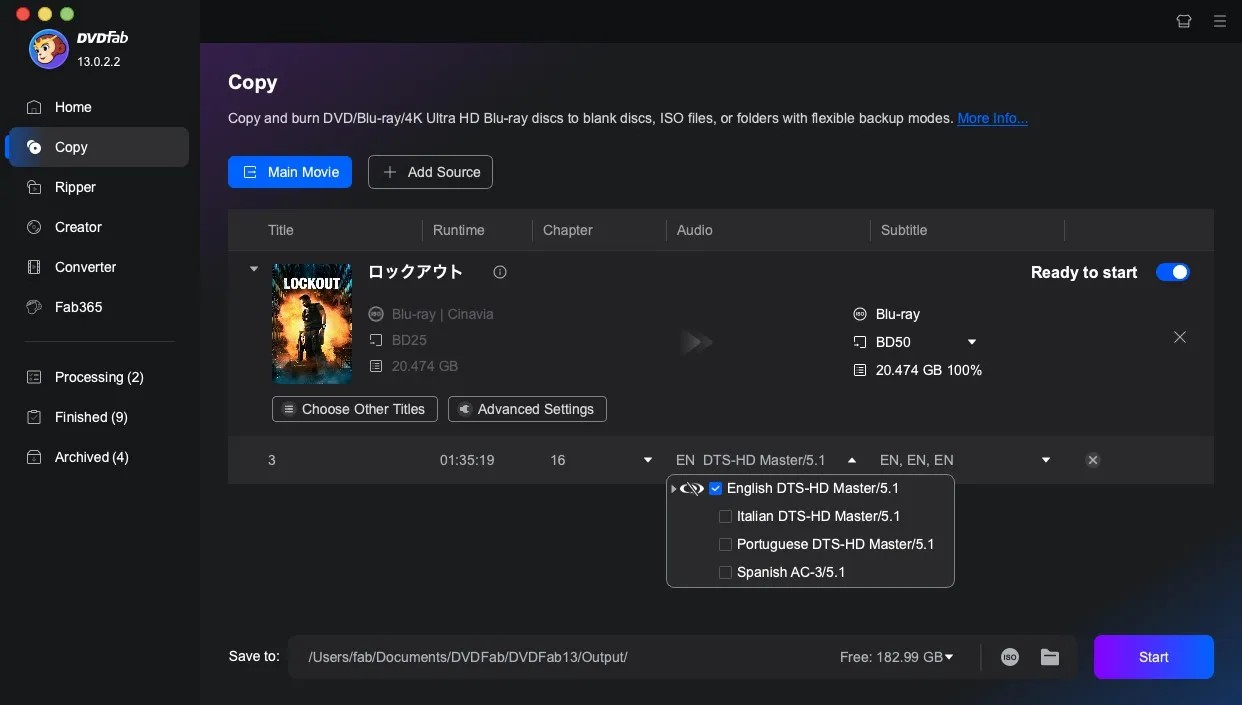Check the Italian DTS-HD Master/5.1 audio track

click(725, 516)
